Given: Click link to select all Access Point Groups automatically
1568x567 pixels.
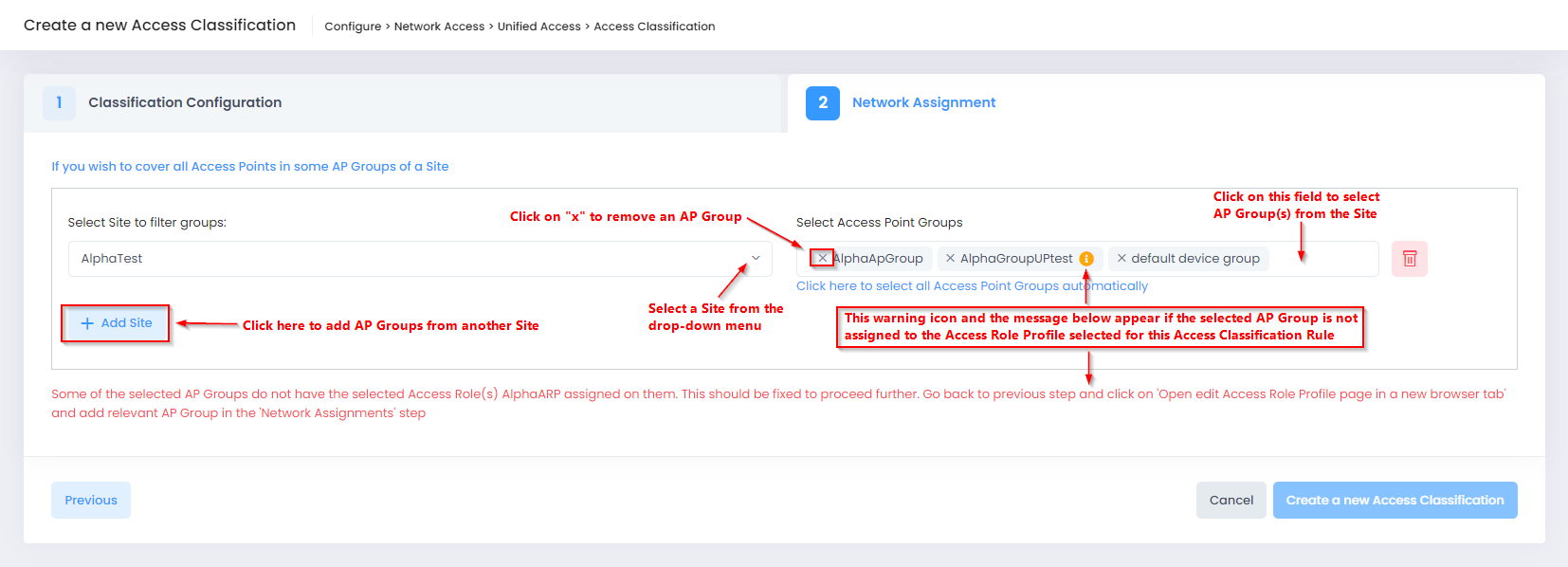Looking at the screenshot, I should pos(972,285).
